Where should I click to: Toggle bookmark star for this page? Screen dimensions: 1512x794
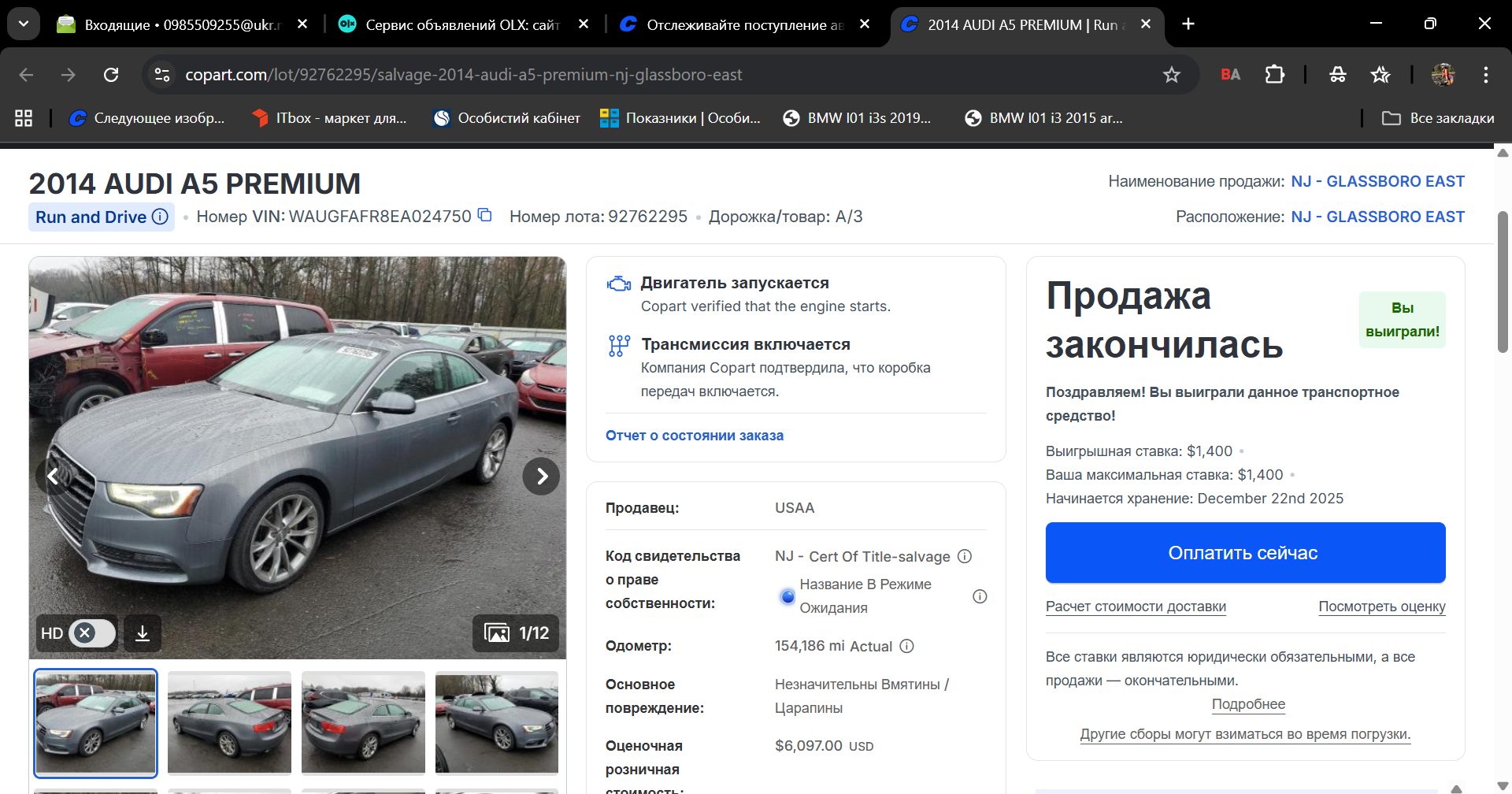click(x=1171, y=74)
